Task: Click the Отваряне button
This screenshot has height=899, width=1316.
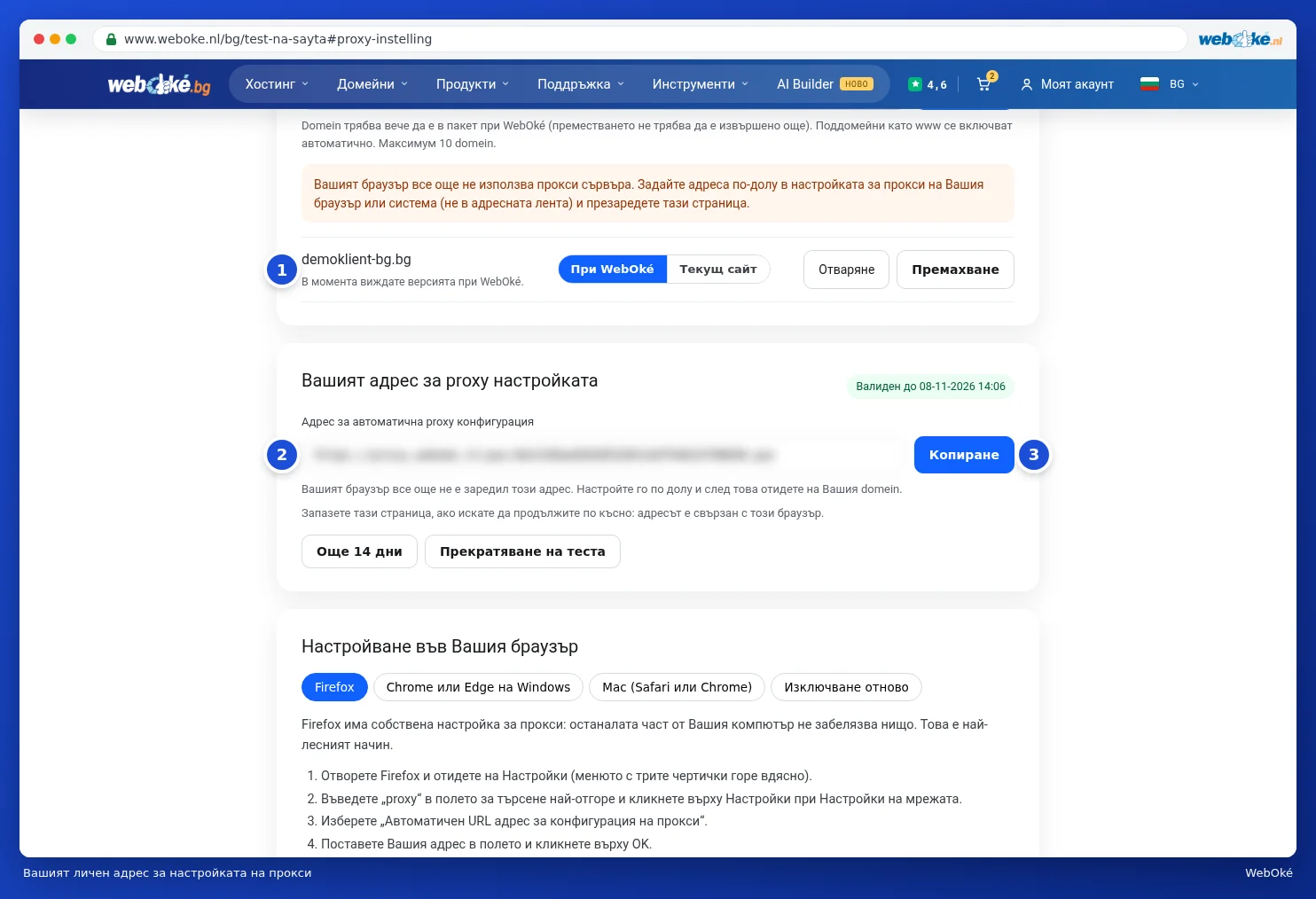Action: [846, 270]
